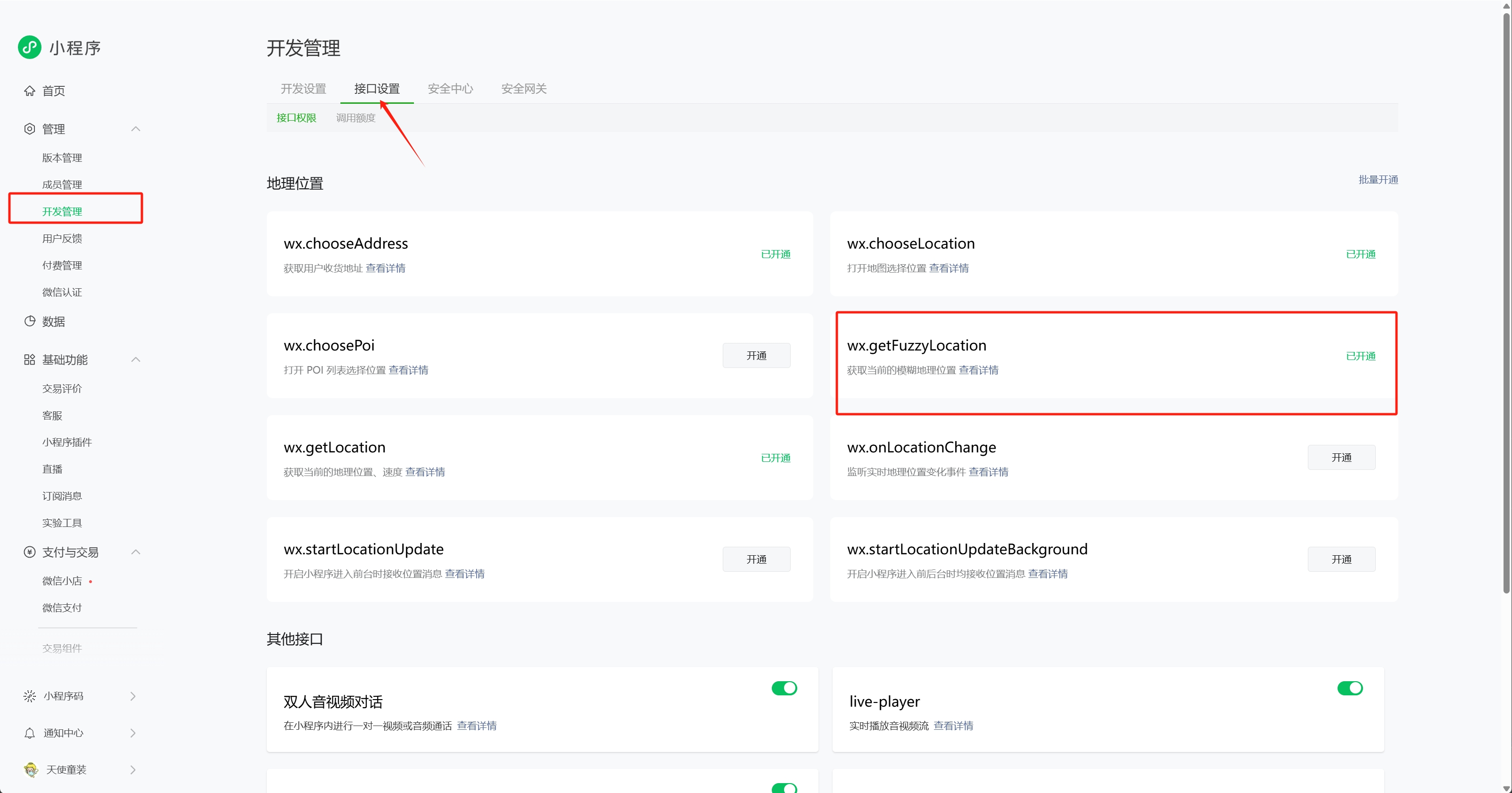Collapse the 支付与交易 section chevron
This screenshot has height=793, width=1512.
136,552
